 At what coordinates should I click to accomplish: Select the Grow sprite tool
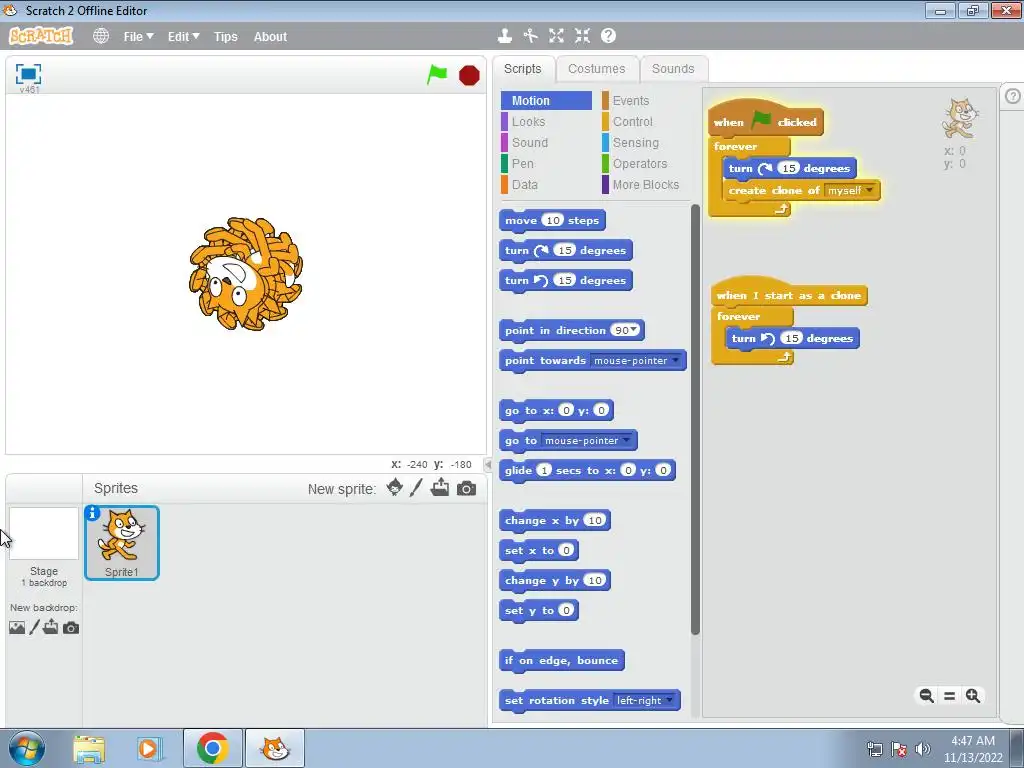556,36
